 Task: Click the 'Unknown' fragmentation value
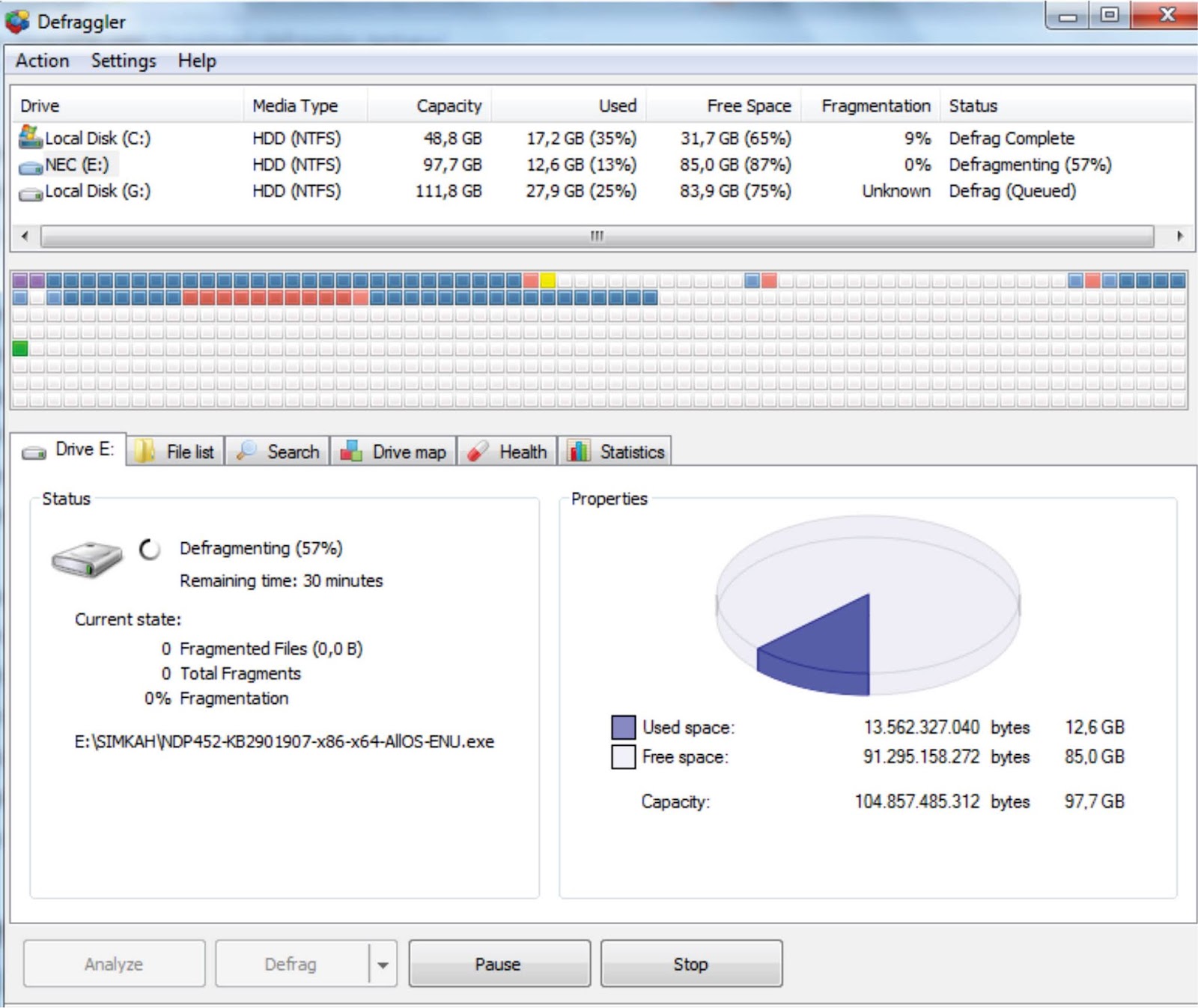point(896,191)
